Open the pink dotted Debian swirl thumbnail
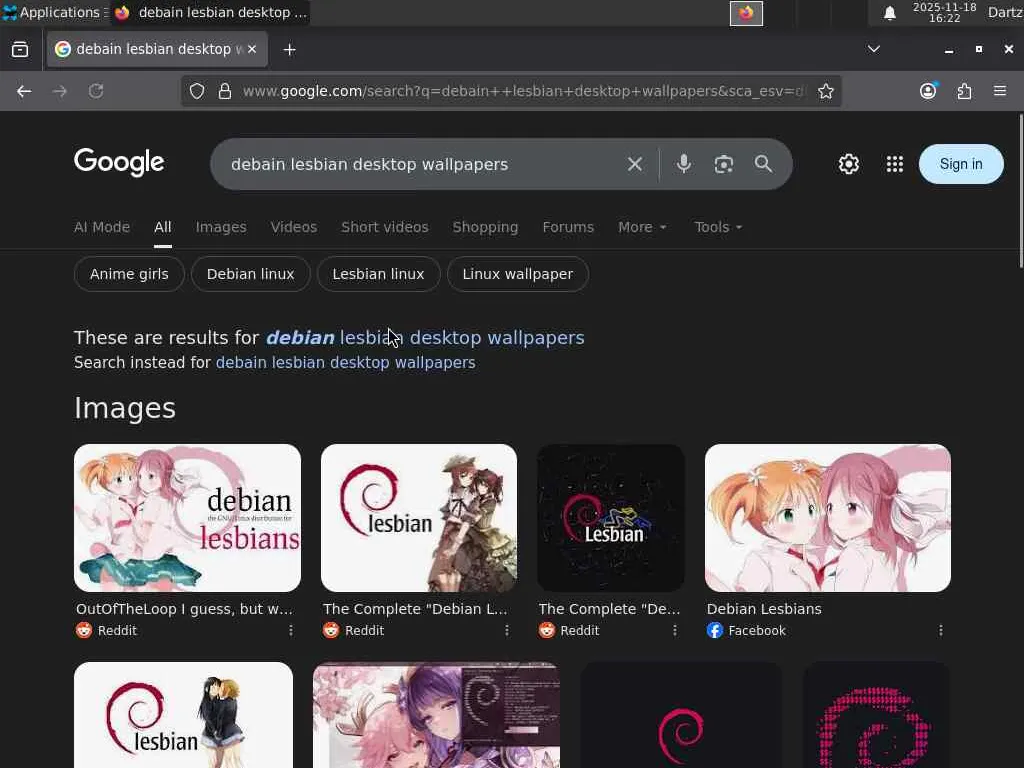Image resolution: width=1024 pixels, height=768 pixels. pos(876,715)
